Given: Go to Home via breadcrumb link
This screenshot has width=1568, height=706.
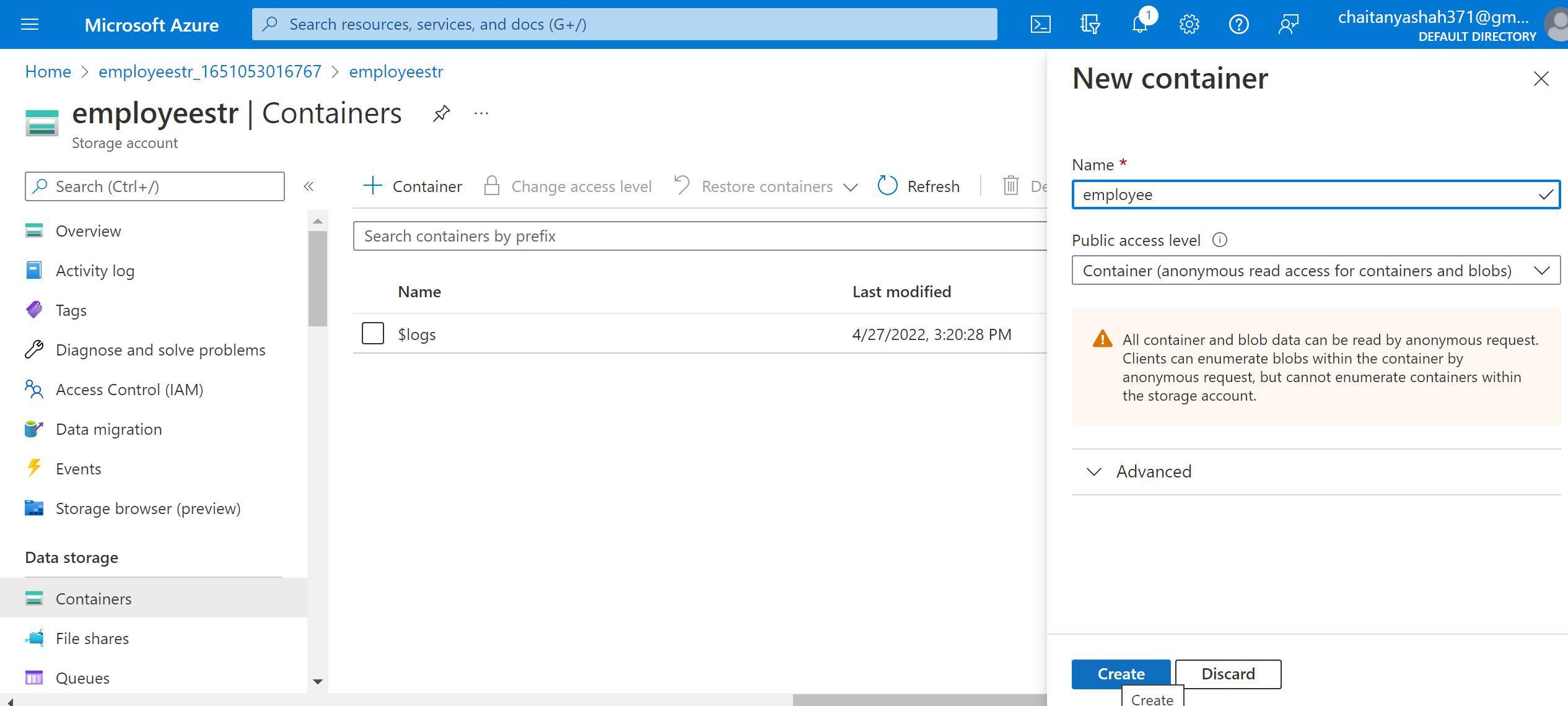Looking at the screenshot, I should point(48,71).
